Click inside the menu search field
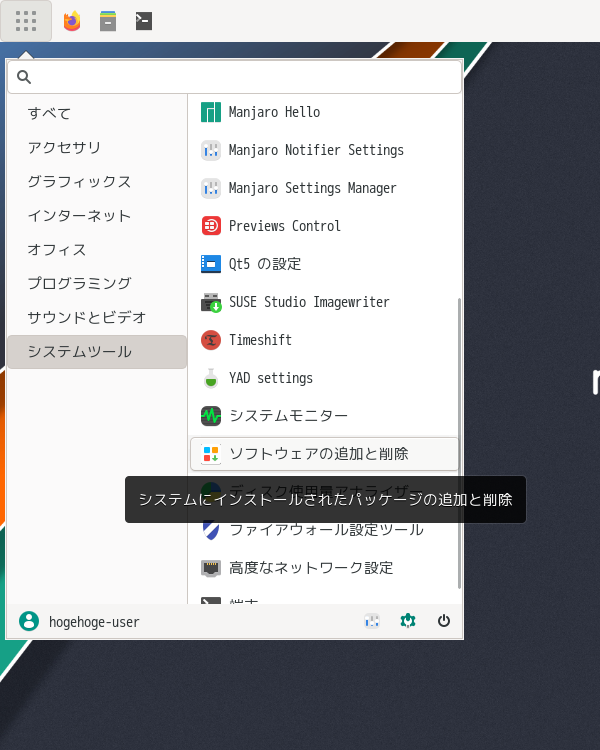 (x=234, y=77)
